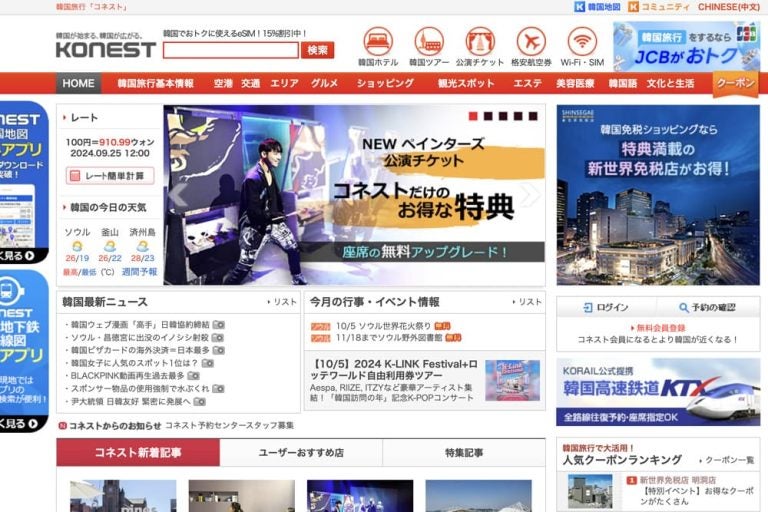Click the Seoul weather icon
The width and height of the screenshot is (768, 512).
77,246
